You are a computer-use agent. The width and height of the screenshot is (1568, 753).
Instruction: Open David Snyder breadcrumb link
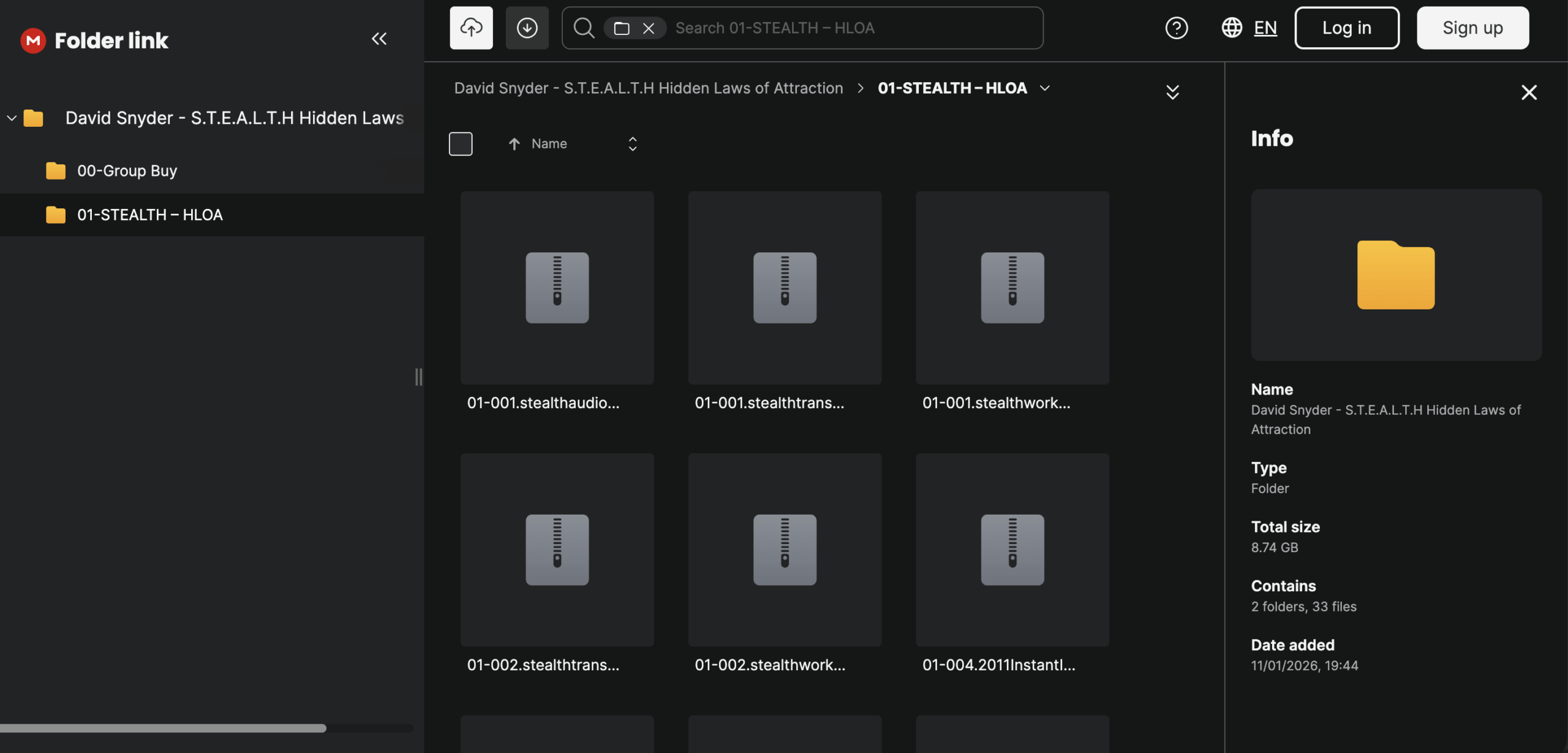[648, 88]
